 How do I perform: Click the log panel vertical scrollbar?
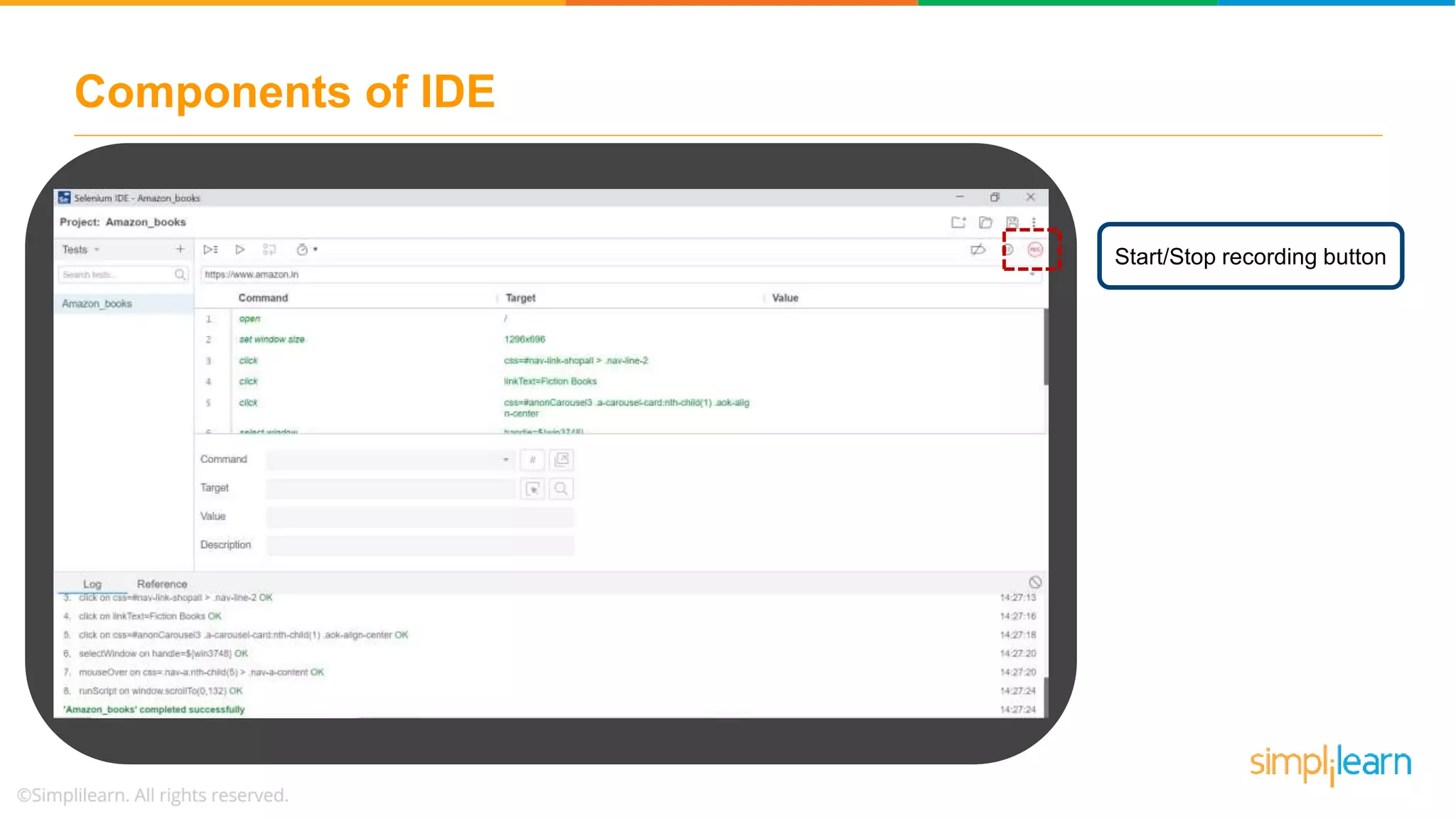click(1046, 697)
